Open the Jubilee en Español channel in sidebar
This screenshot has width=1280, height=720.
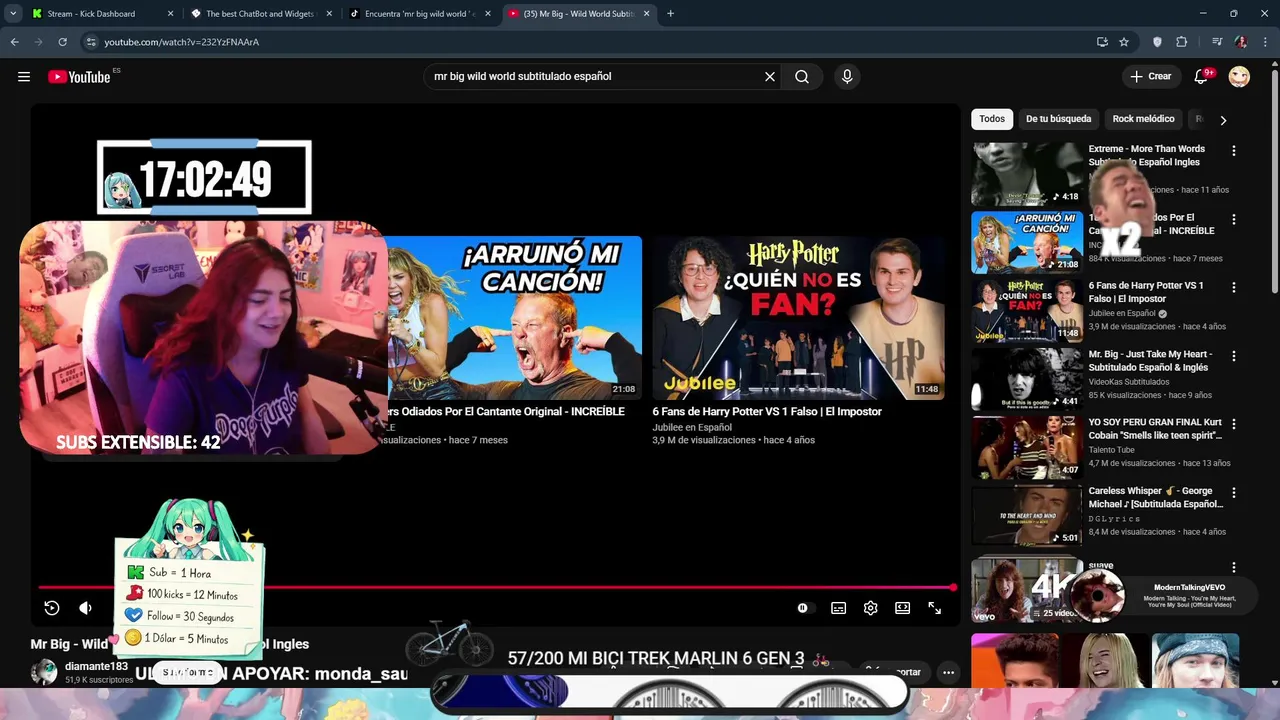(x=1122, y=313)
